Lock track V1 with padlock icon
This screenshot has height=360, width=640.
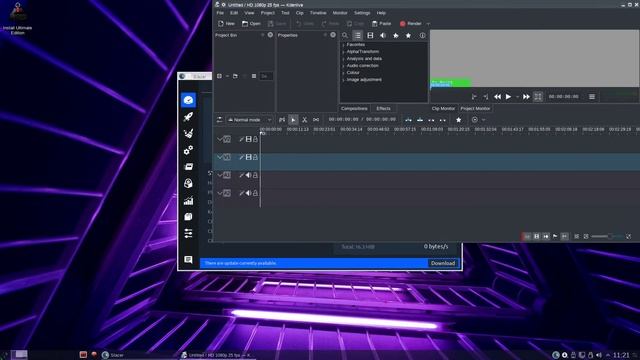coord(255,157)
